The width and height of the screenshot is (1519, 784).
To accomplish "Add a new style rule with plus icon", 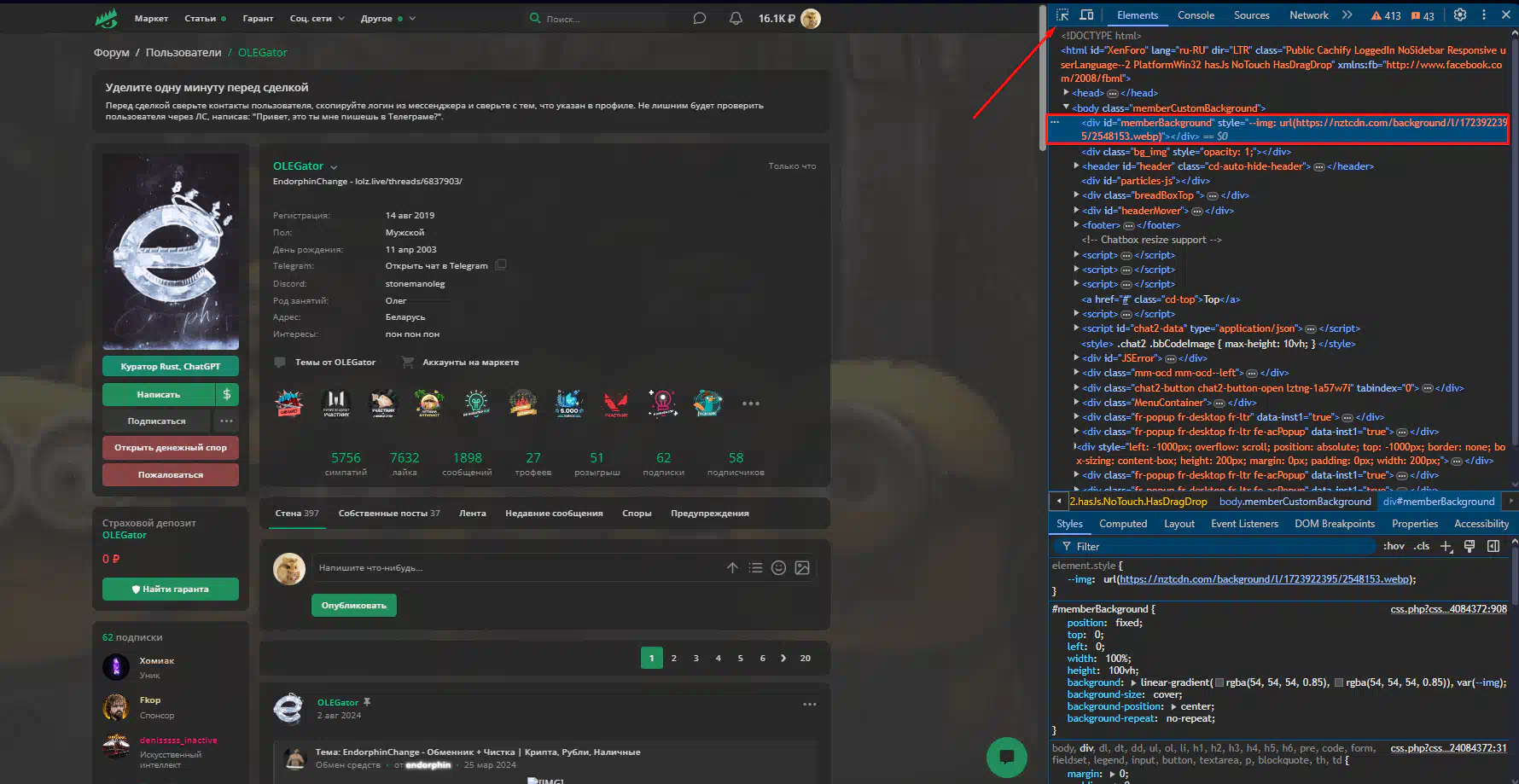I will (x=1446, y=547).
